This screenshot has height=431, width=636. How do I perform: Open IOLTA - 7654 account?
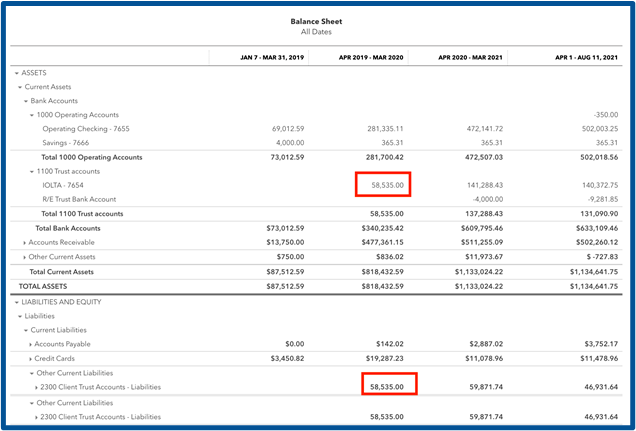63,185
